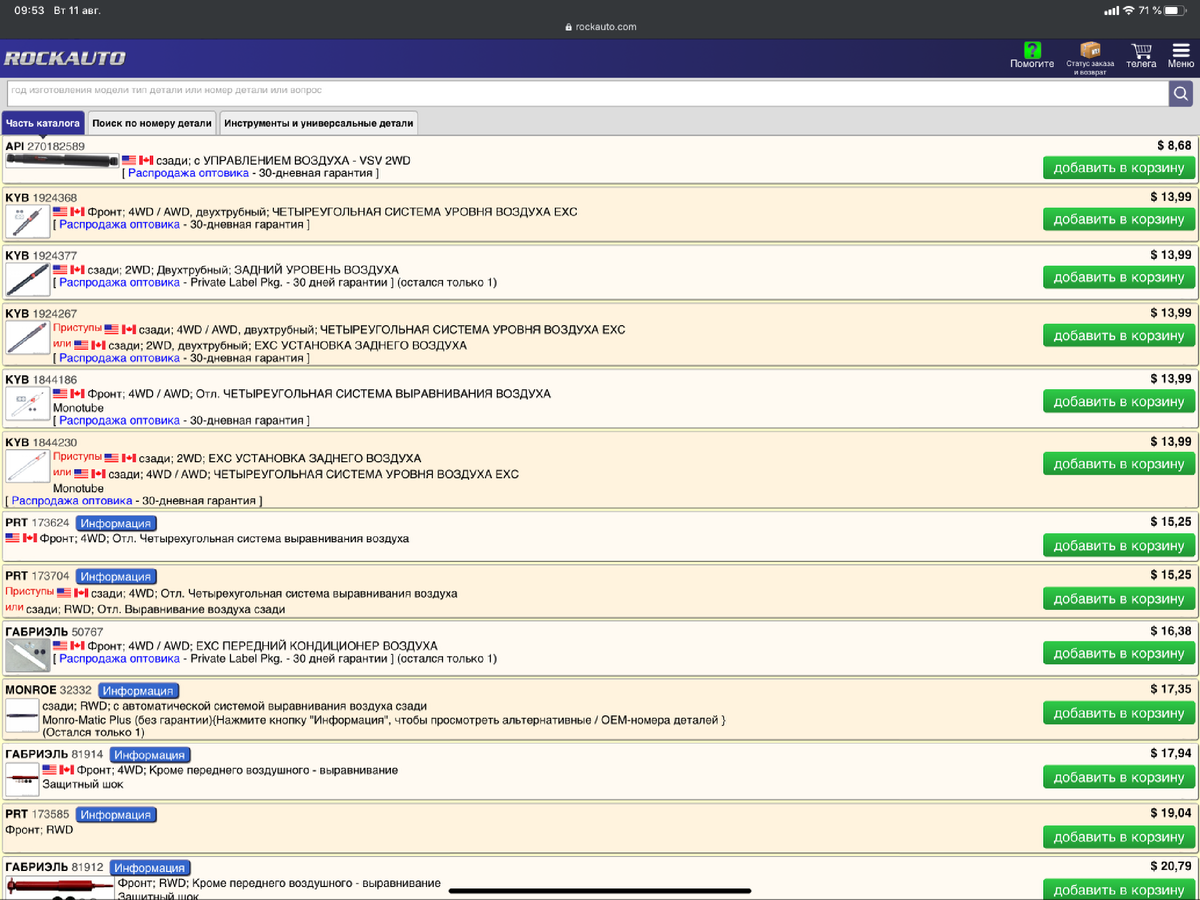Add PRT 173585 to cart
Screen dimensions: 1200x900
click(1118, 836)
